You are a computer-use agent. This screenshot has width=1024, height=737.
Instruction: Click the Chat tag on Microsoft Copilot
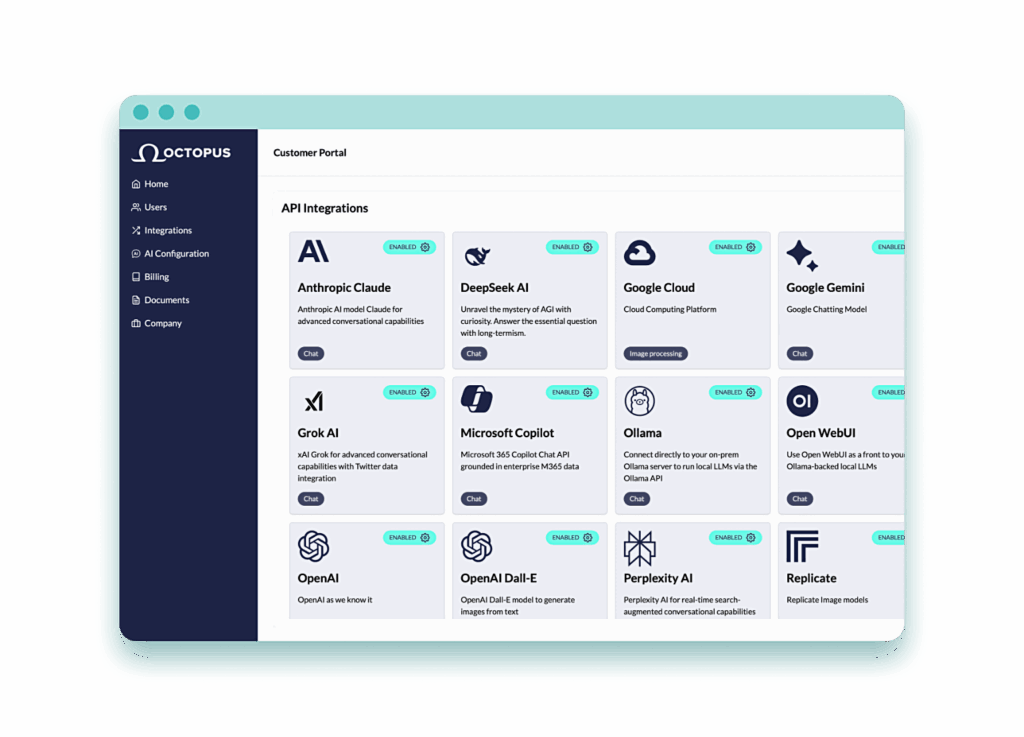tap(474, 499)
